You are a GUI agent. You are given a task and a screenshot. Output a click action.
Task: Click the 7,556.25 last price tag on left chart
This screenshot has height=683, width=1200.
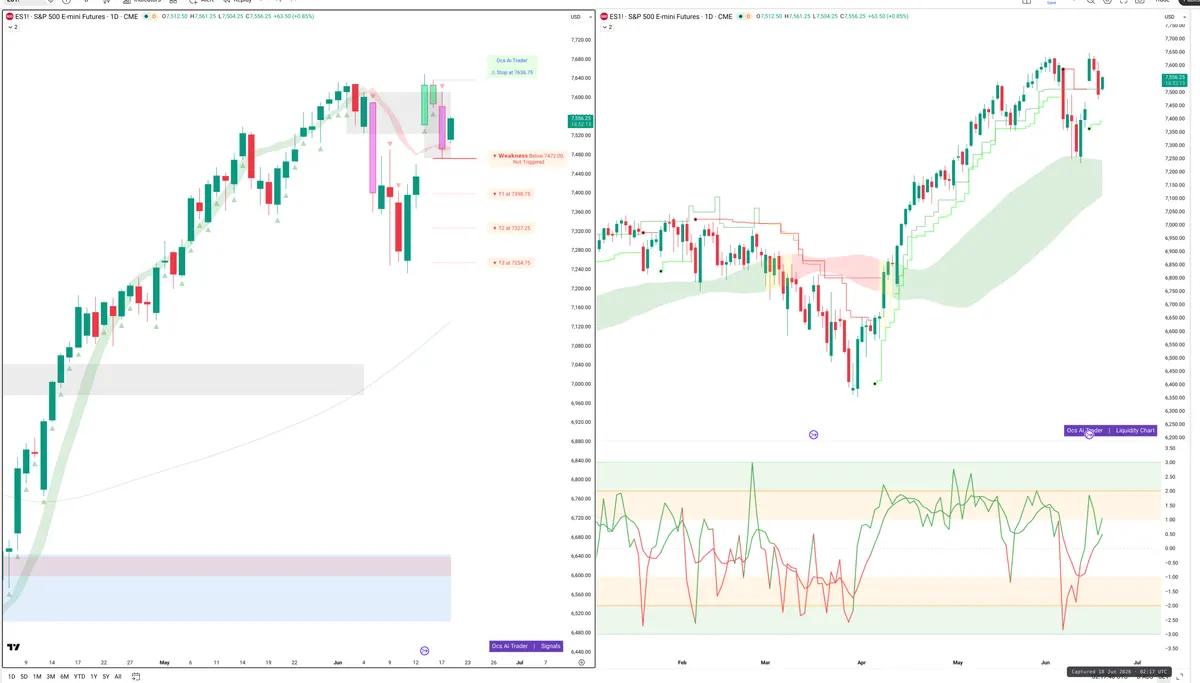[x=581, y=121]
